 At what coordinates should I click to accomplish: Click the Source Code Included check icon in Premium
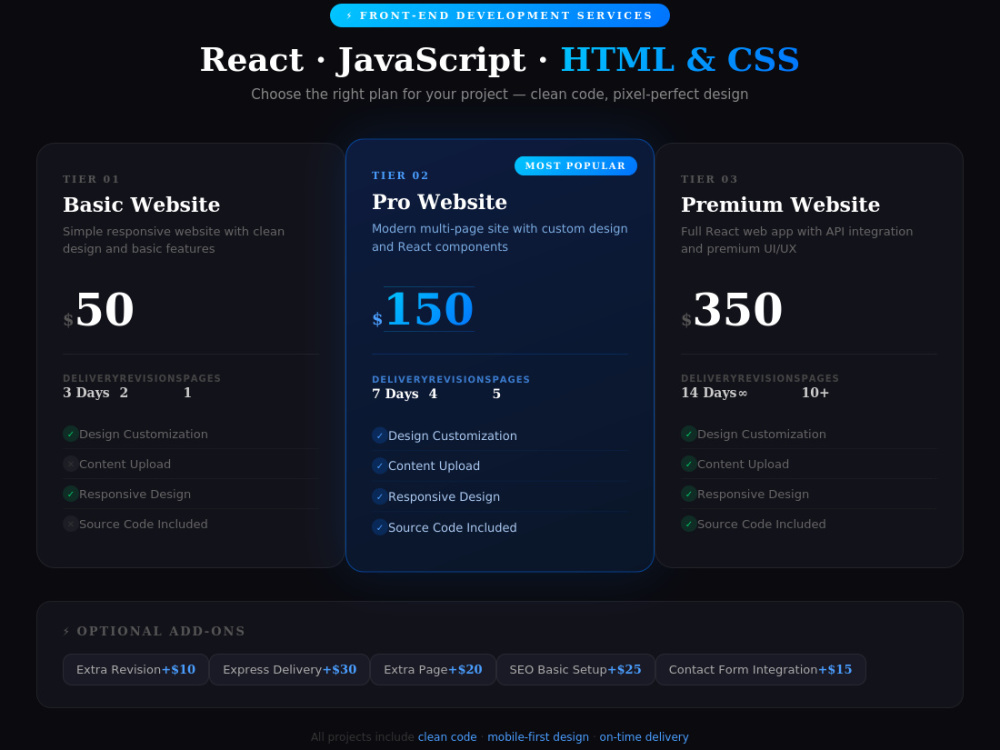pyautogui.click(x=689, y=524)
